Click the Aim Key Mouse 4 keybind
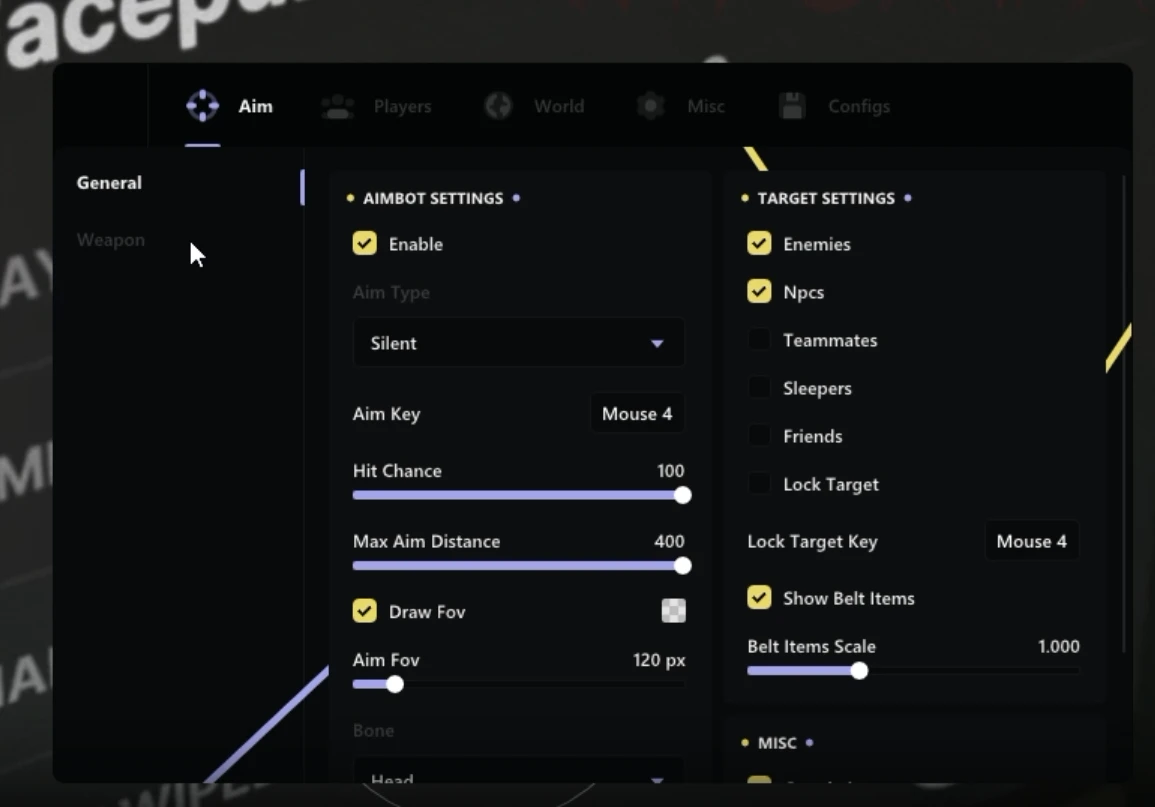Image resolution: width=1155 pixels, height=807 pixels. click(637, 414)
